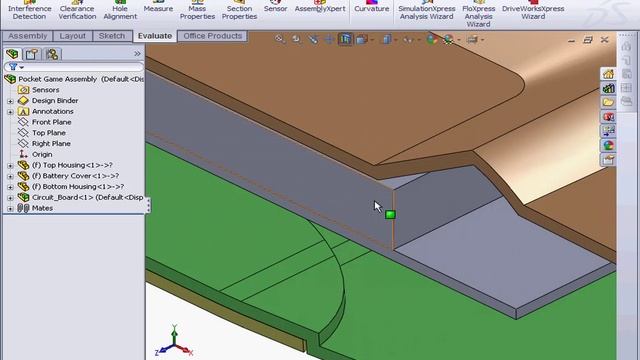Image resolution: width=640 pixels, height=360 pixels.
Task: Open the PropertyManager tab
Action: 32,54
